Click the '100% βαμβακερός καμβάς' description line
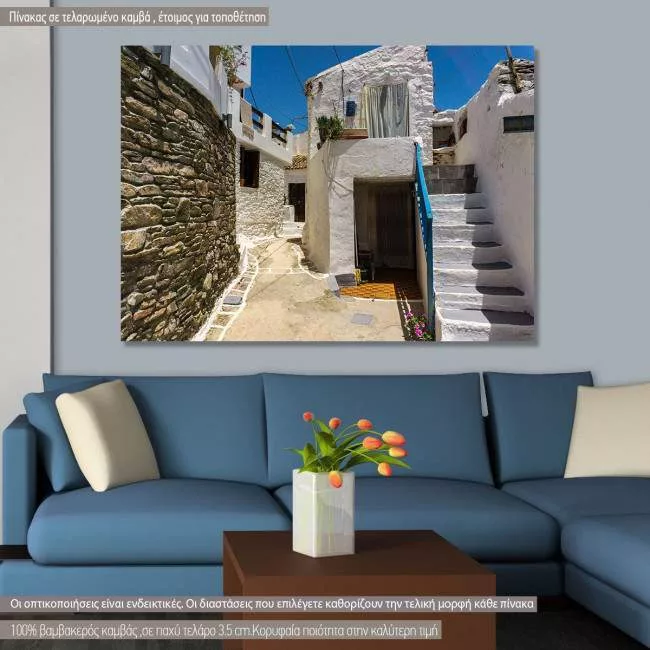Viewport: 650px width, 650px height. [x=255, y=631]
